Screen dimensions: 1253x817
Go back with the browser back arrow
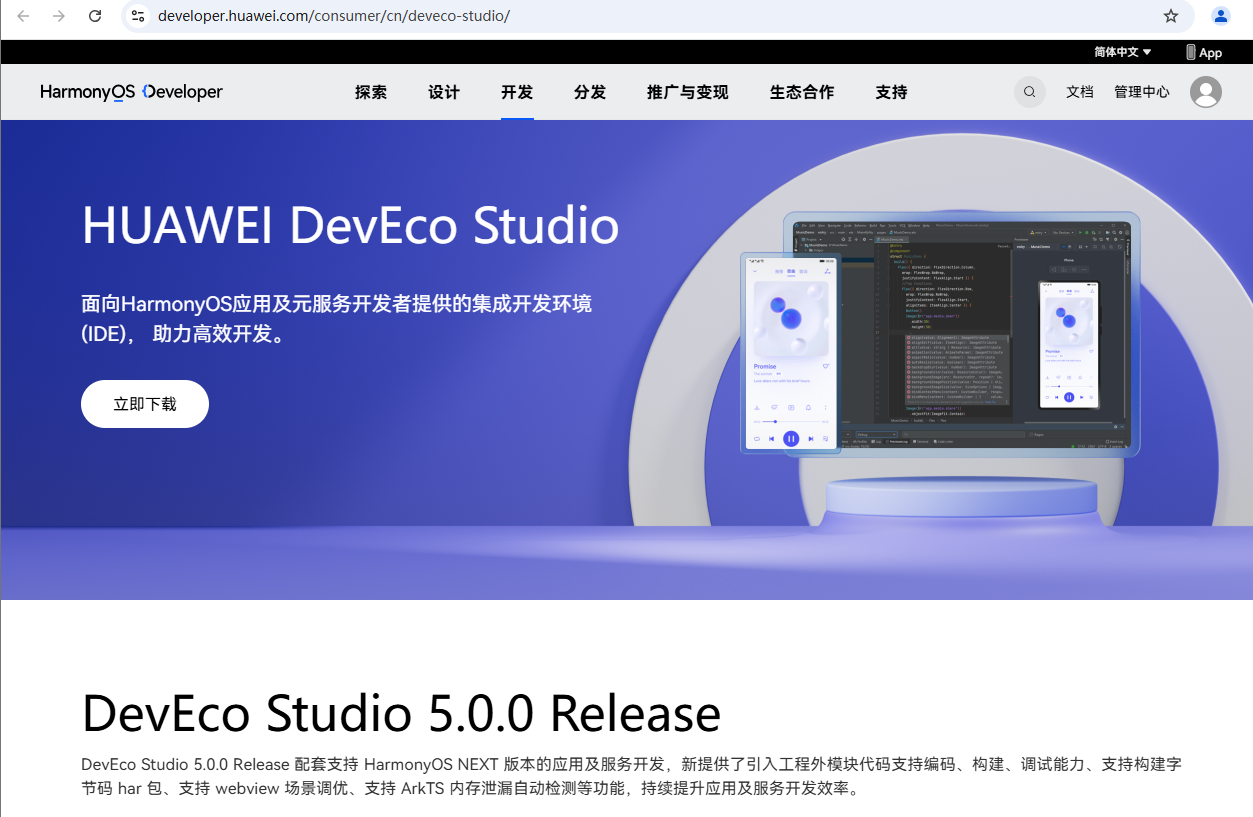(23, 16)
